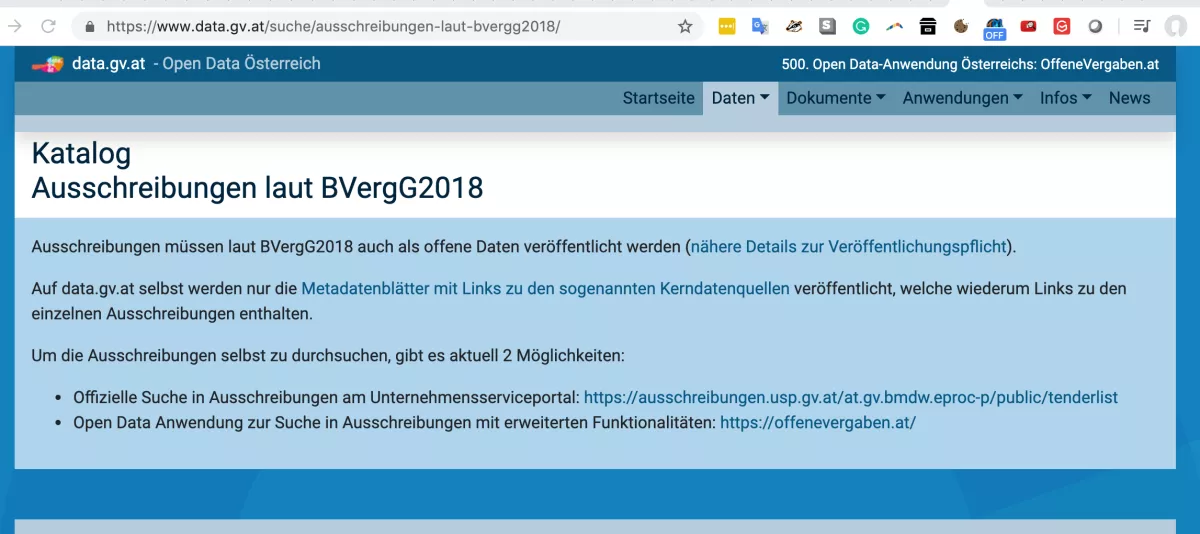Open the ausschreibungen.usp.gv.at tenderlist link
This screenshot has height=534, width=1200.
[851, 398]
